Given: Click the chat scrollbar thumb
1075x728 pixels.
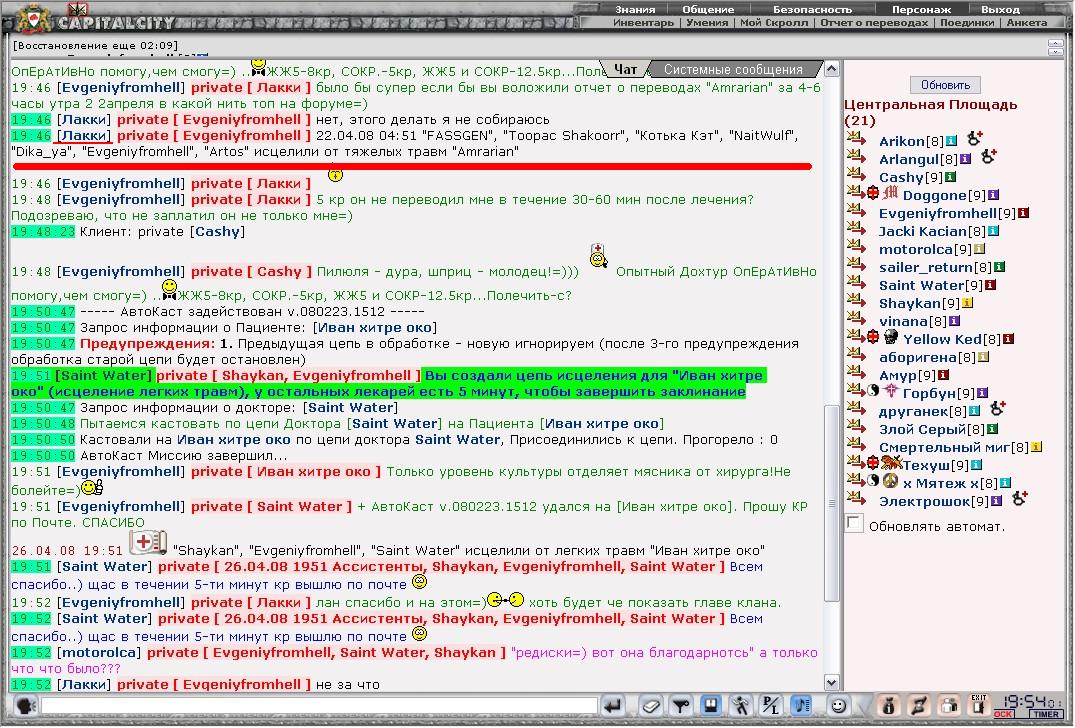Looking at the screenshot, I should pyautogui.click(x=832, y=504).
